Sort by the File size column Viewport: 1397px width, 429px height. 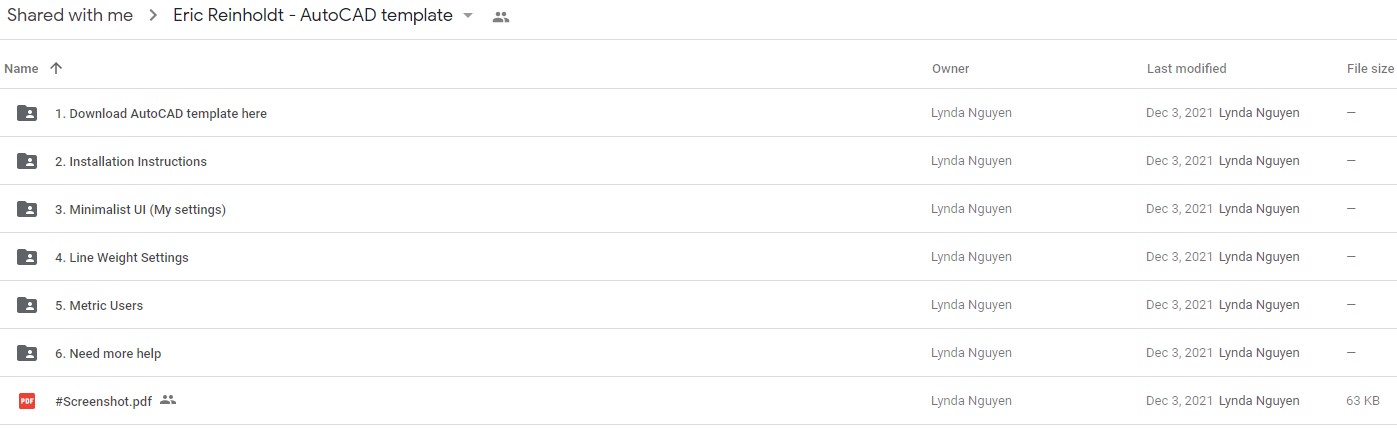pos(1370,69)
